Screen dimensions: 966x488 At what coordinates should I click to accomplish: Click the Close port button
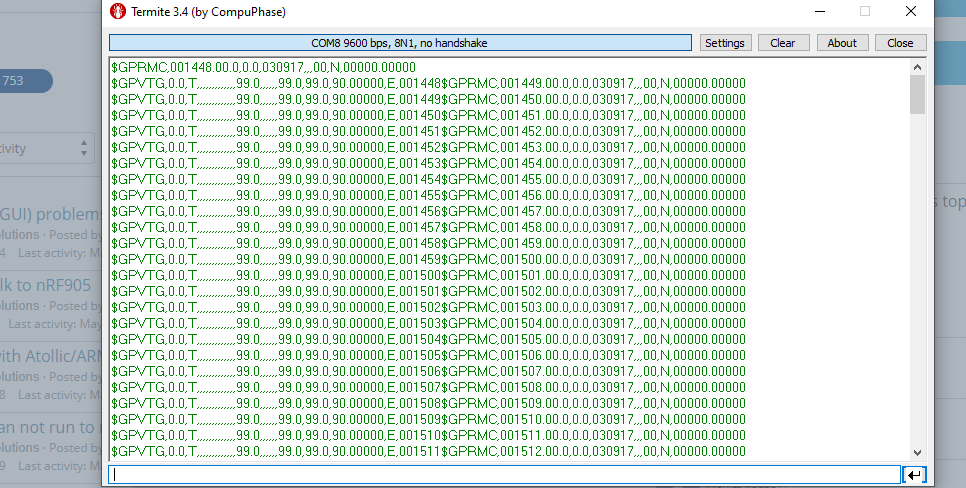tap(900, 43)
